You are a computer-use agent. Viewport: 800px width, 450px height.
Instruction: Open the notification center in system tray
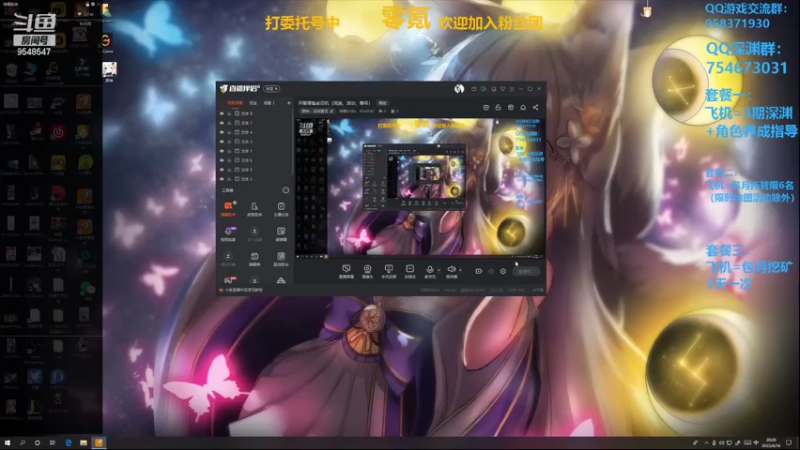789,443
